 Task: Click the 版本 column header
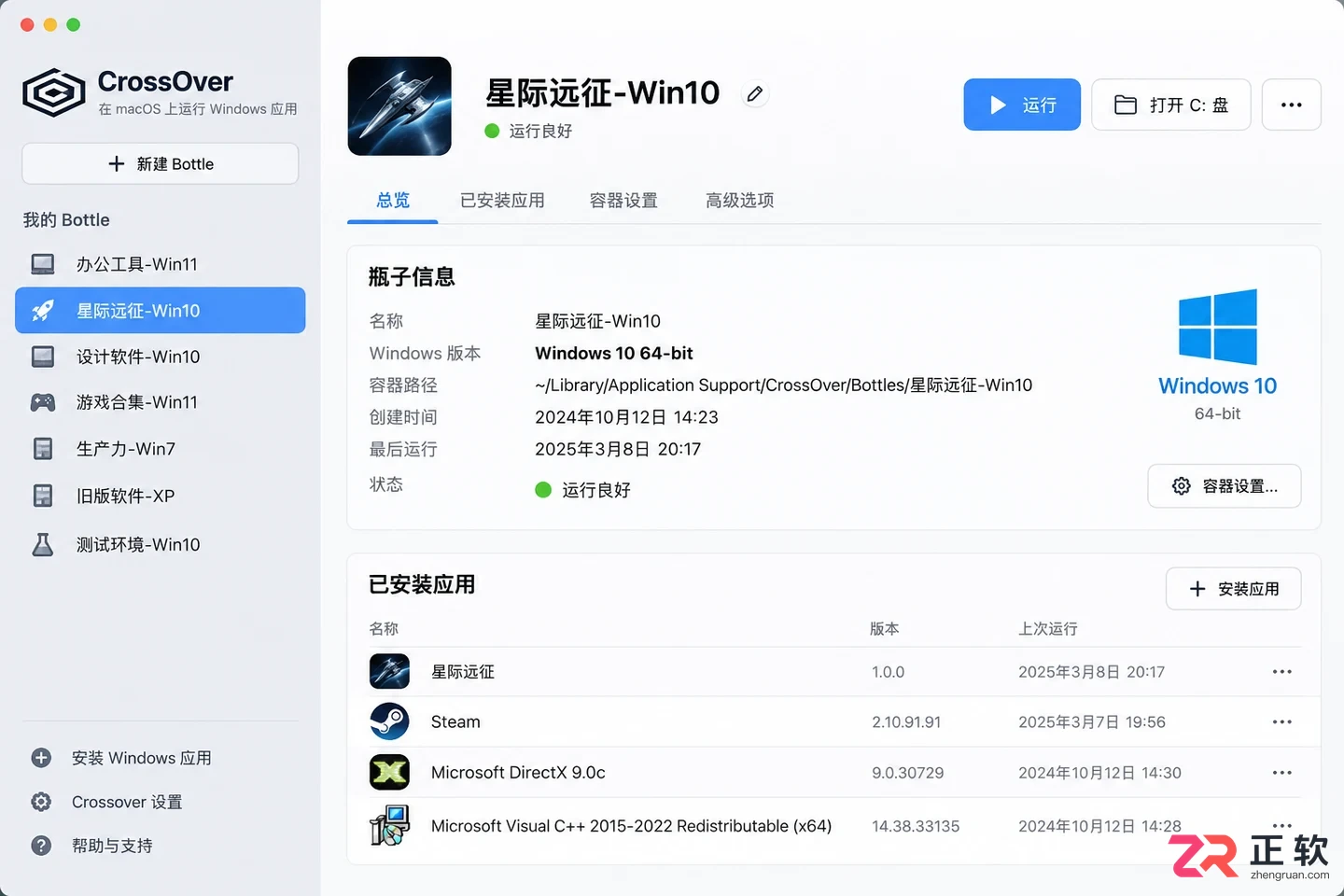(x=885, y=628)
